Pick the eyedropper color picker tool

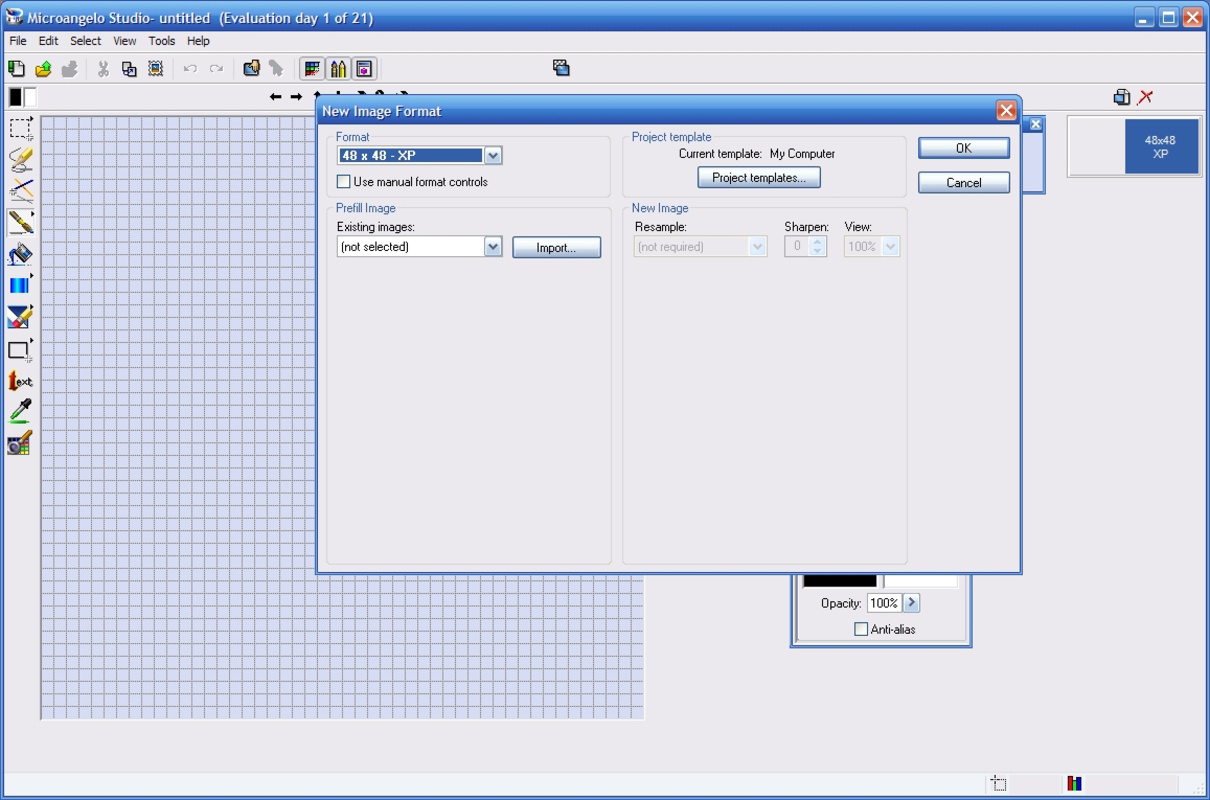tap(18, 412)
